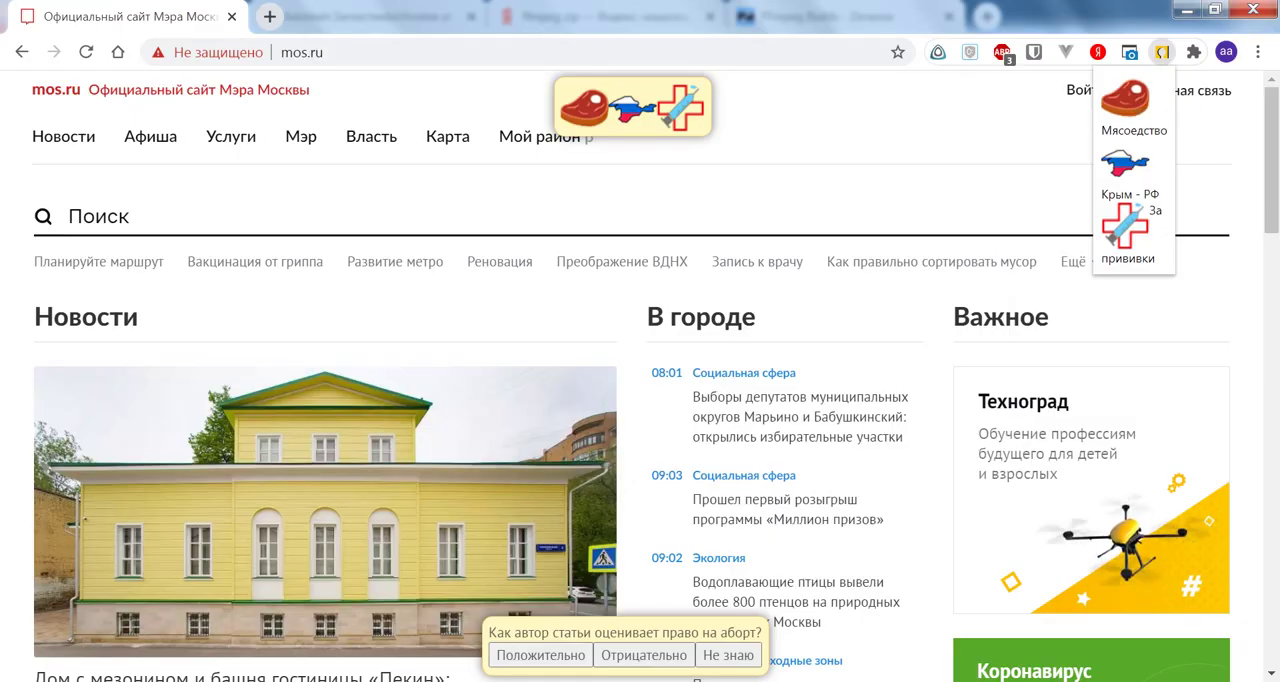The image size is (1280, 682).
Task: Open news about municipal deputy elections
Action: click(x=800, y=417)
